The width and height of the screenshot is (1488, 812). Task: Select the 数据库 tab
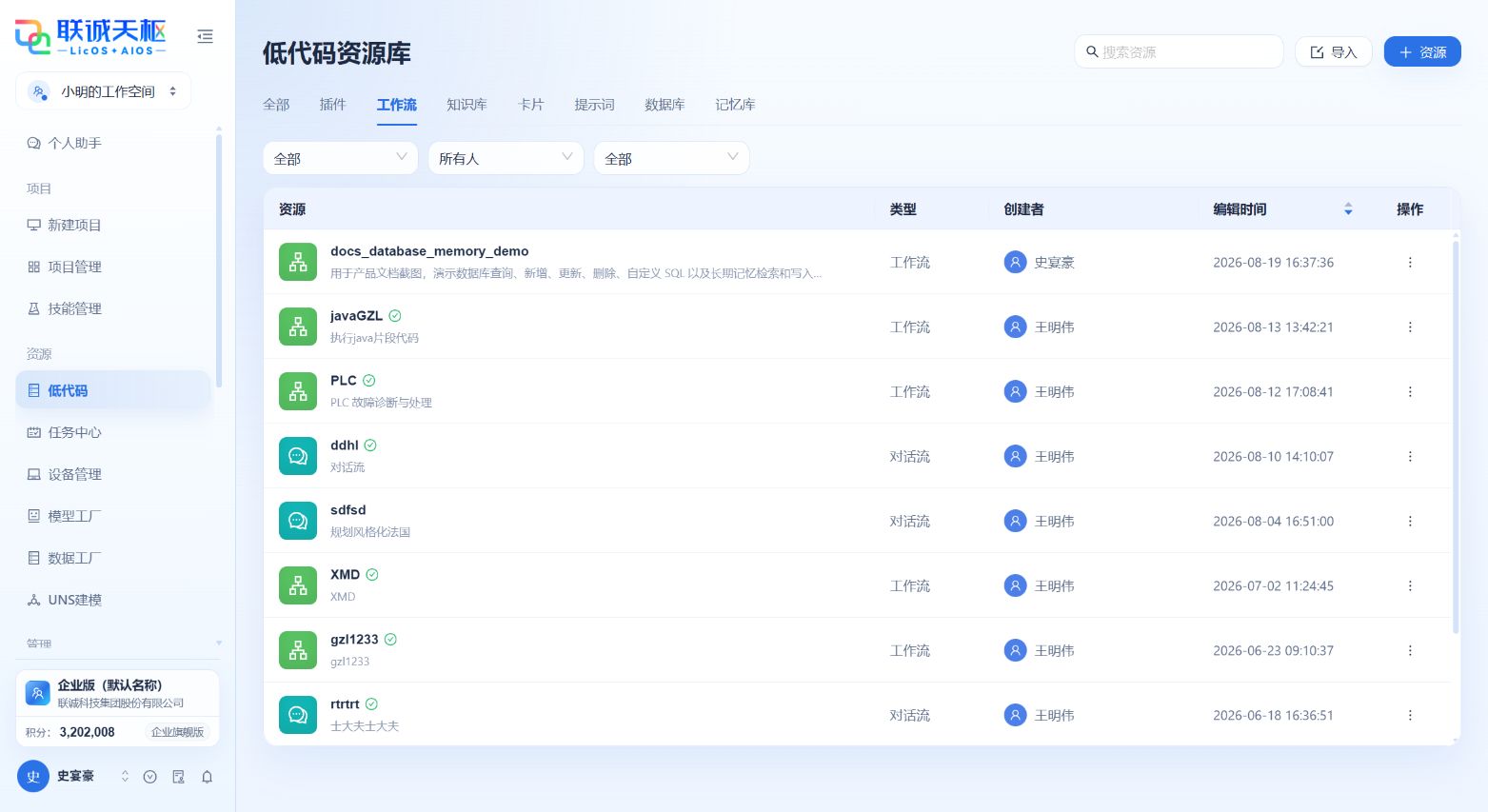665,105
